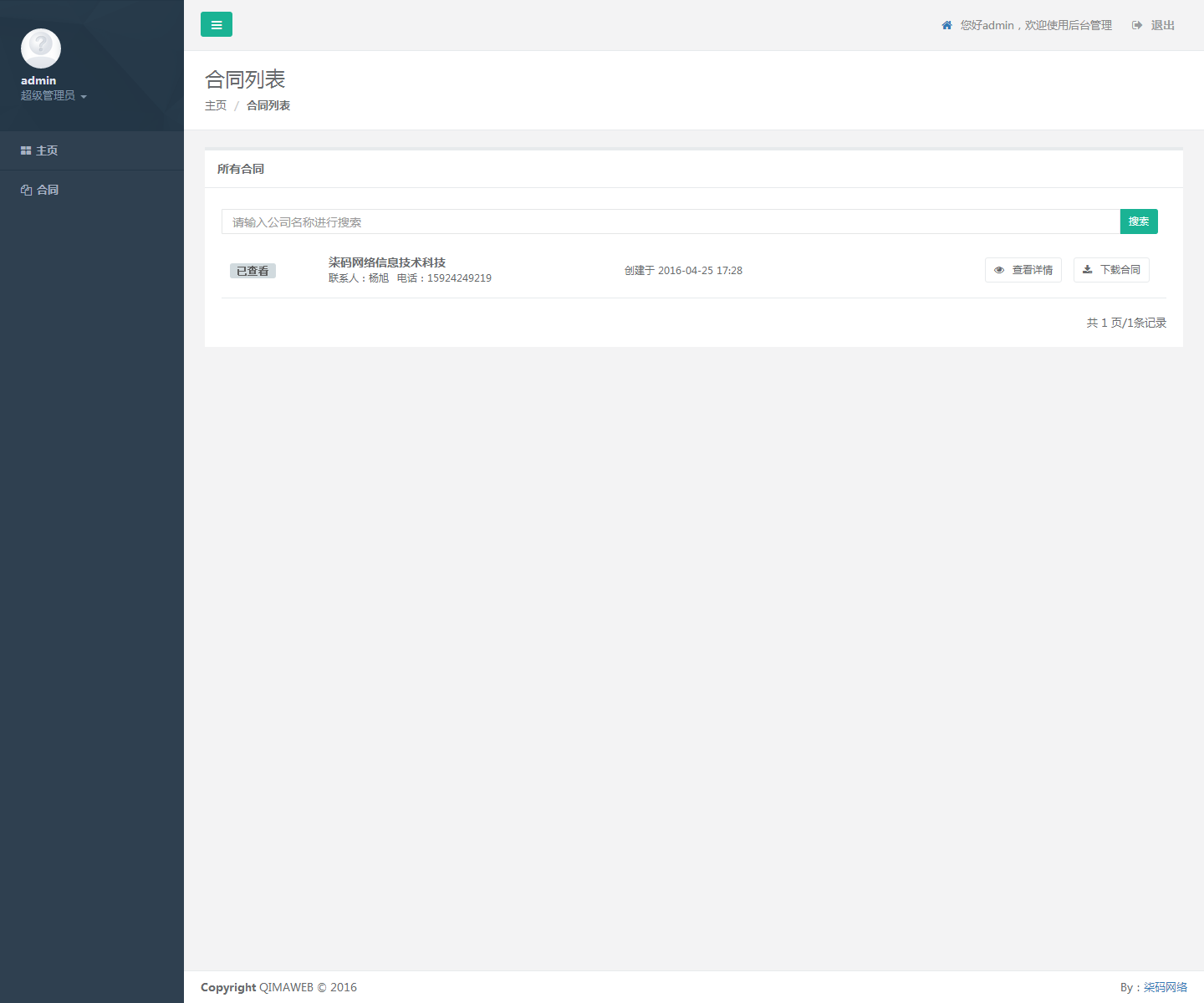Viewport: 1204px width, 1003px height.
Task: Toggle the sidebar with the hamburger button
Action: [x=216, y=24]
